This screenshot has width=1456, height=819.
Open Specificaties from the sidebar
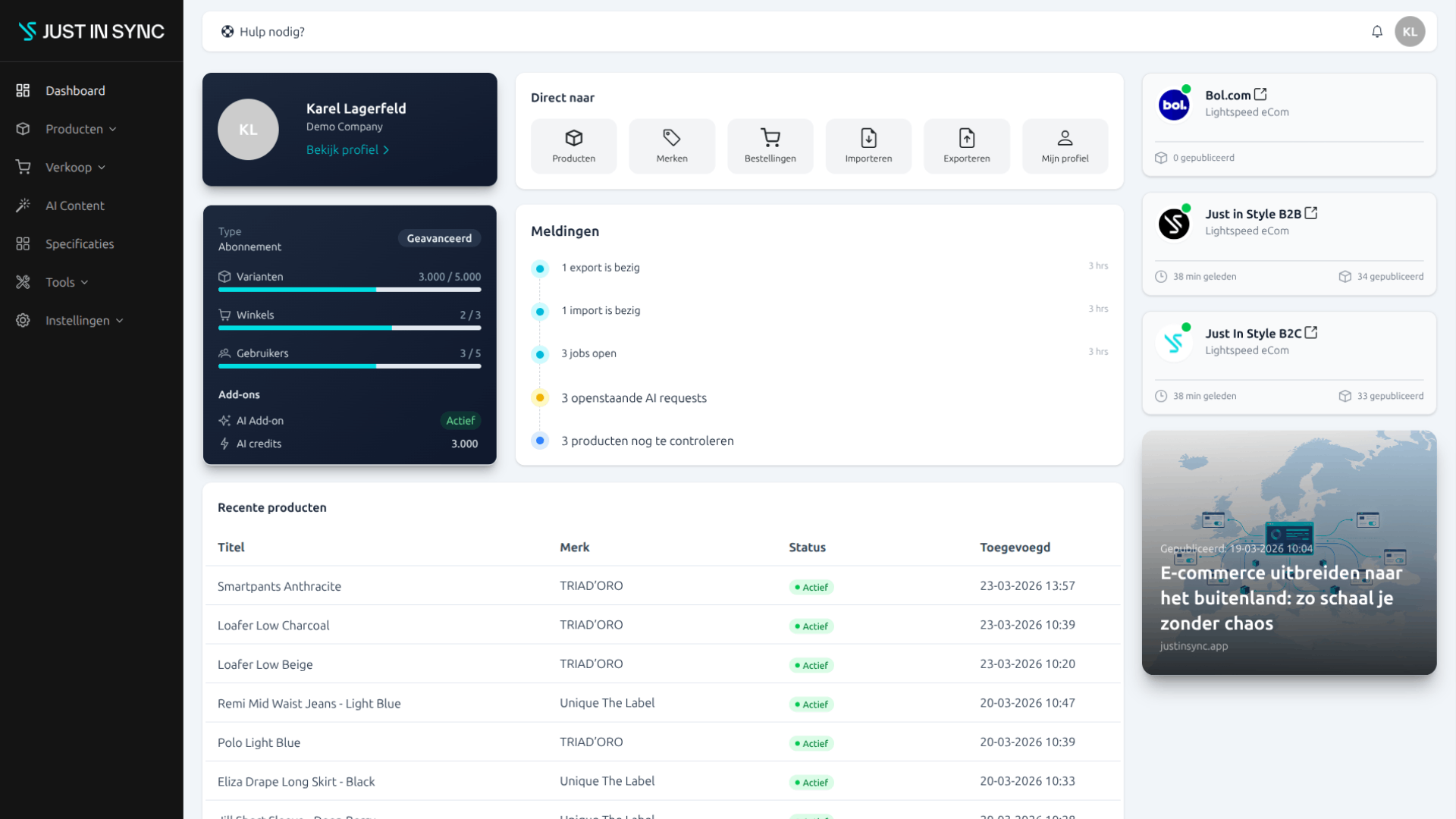pos(80,243)
